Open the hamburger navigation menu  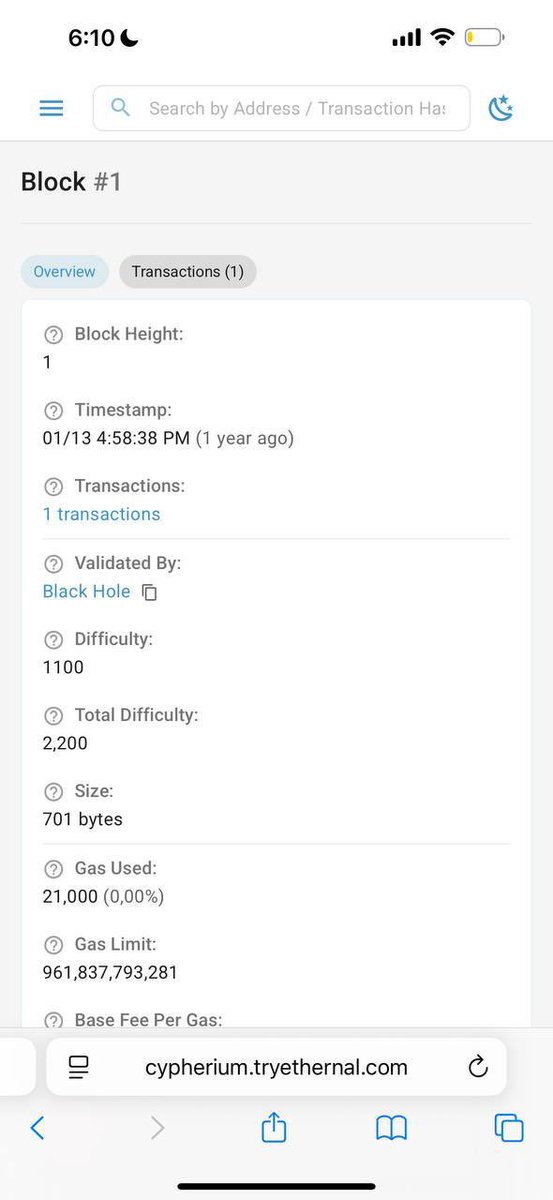click(x=51, y=108)
